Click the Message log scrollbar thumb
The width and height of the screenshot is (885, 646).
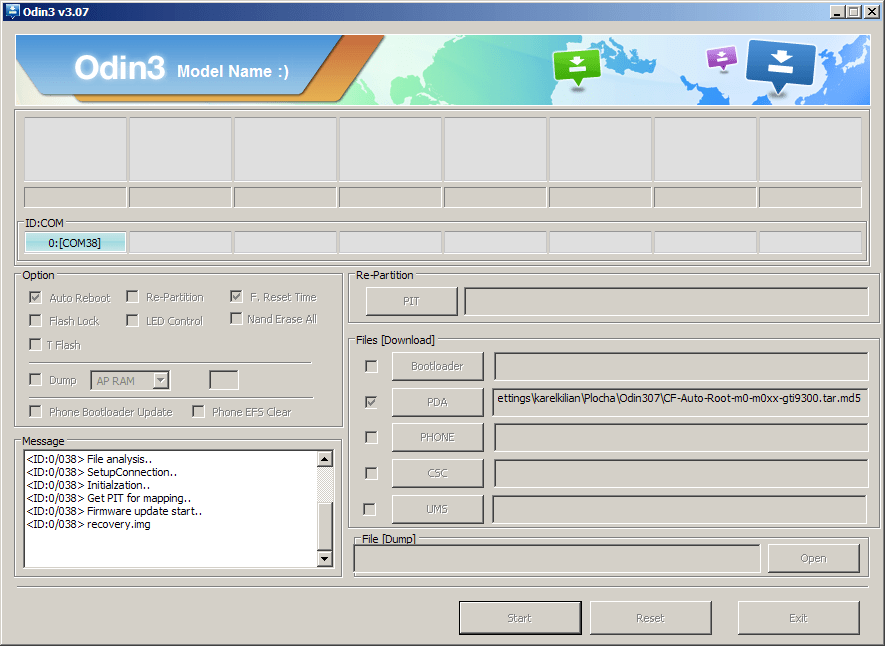point(325,525)
